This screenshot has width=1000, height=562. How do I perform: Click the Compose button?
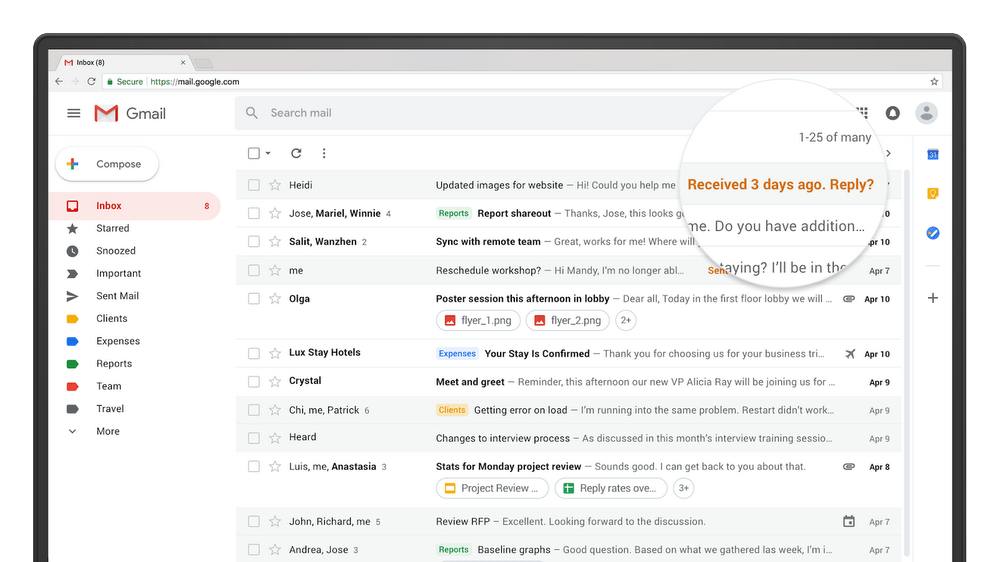click(107, 164)
